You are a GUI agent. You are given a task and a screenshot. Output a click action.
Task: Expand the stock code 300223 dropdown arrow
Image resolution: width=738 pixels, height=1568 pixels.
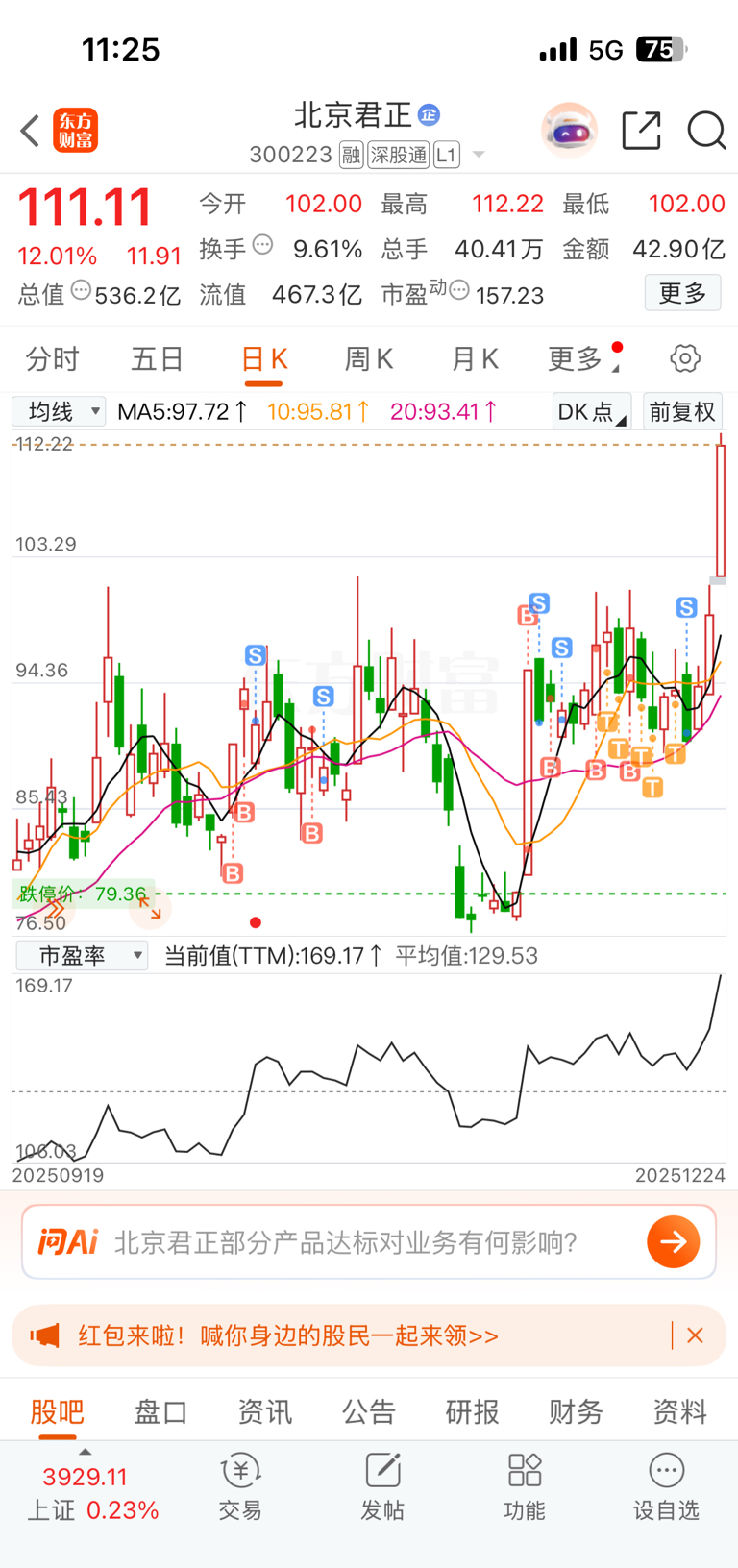click(479, 155)
